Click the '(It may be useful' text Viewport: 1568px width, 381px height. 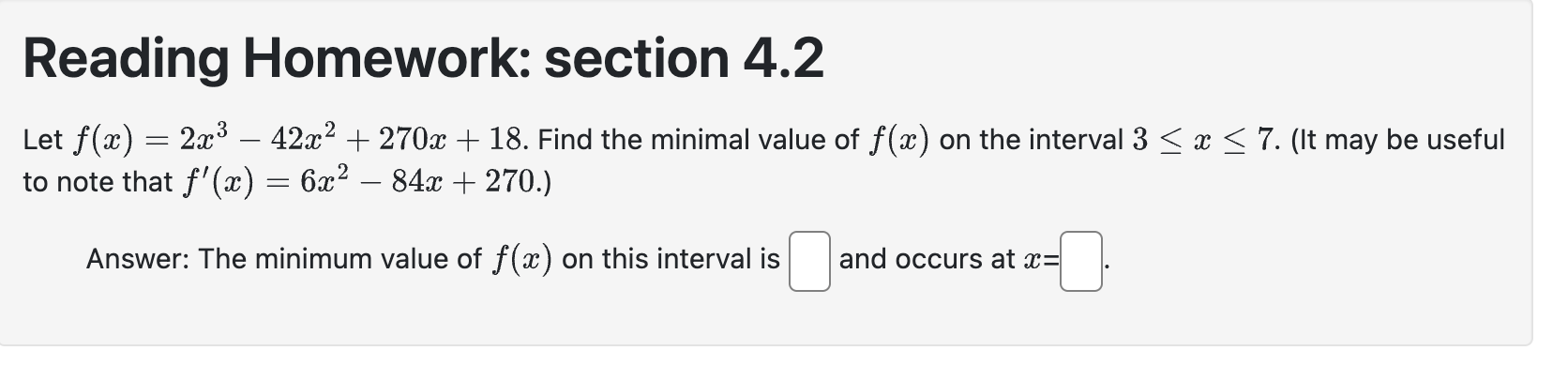pos(1397,140)
